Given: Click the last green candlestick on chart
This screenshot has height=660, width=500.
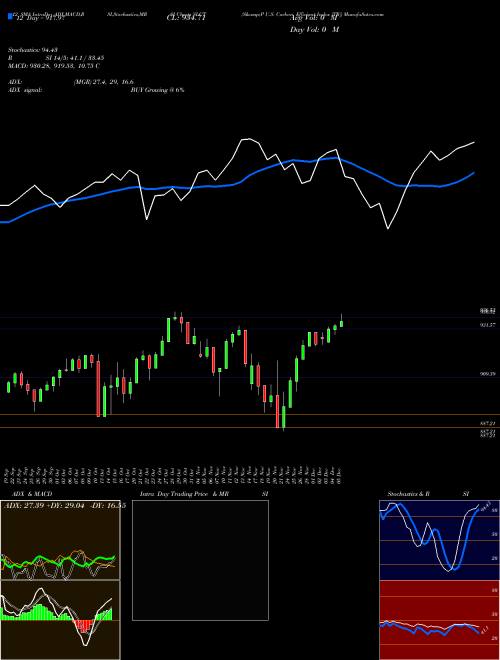Looking at the screenshot, I should click(x=341, y=323).
